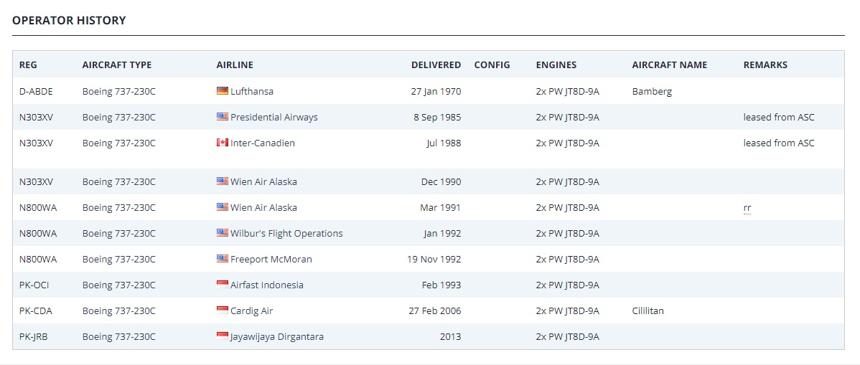
Task: Click the AIRLINE column header
Action: pyautogui.click(x=235, y=65)
